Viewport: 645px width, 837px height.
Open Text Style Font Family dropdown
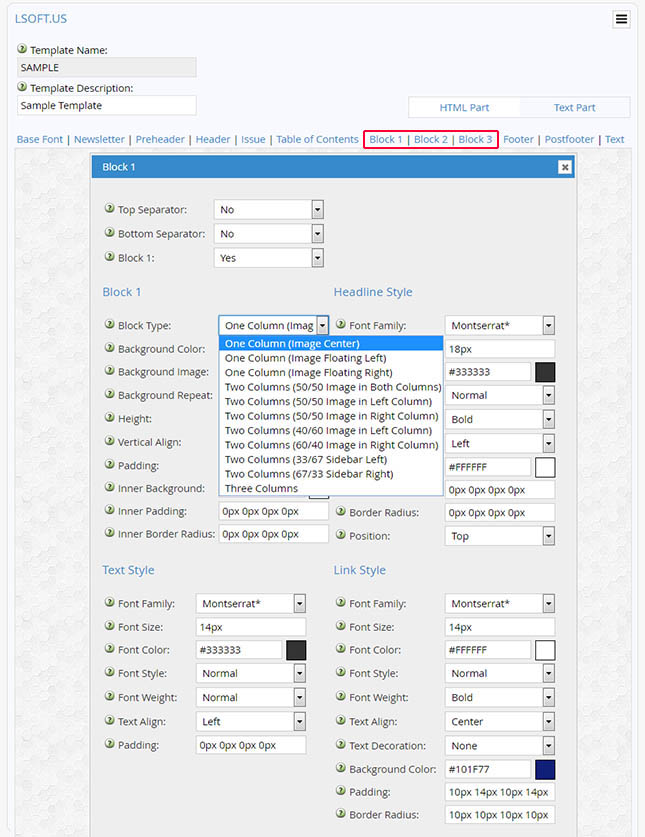tap(250, 603)
